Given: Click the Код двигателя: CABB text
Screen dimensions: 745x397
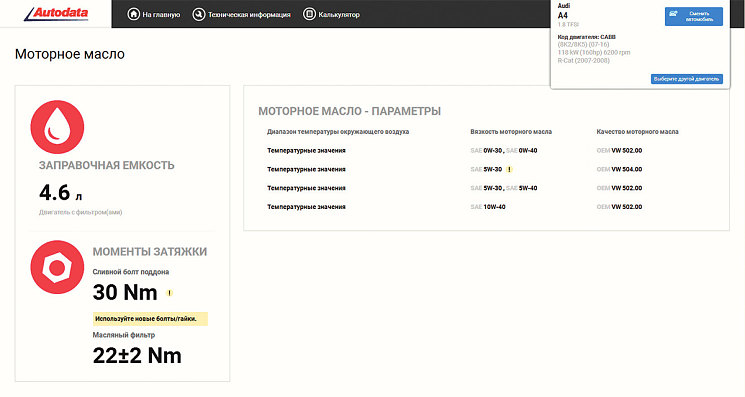Looking at the screenshot, I should pyautogui.click(x=586, y=37).
